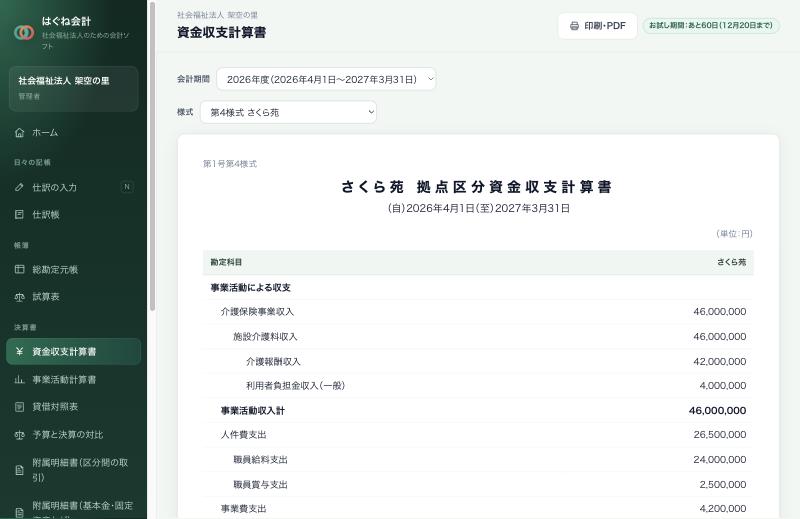Image resolution: width=800 pixels, height=519 pixels.
Task: Click the 介護報酬収入 row label
Action: pos(273,361)
